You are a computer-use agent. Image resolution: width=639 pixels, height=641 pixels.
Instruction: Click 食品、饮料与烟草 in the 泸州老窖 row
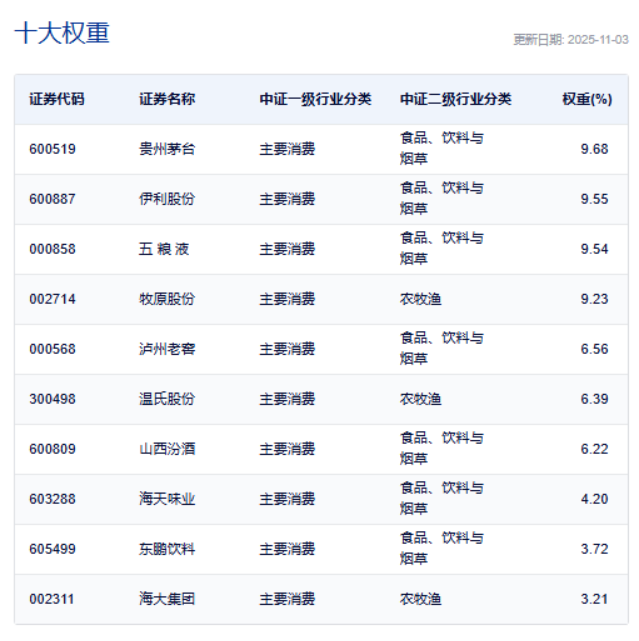pos(442,348)
